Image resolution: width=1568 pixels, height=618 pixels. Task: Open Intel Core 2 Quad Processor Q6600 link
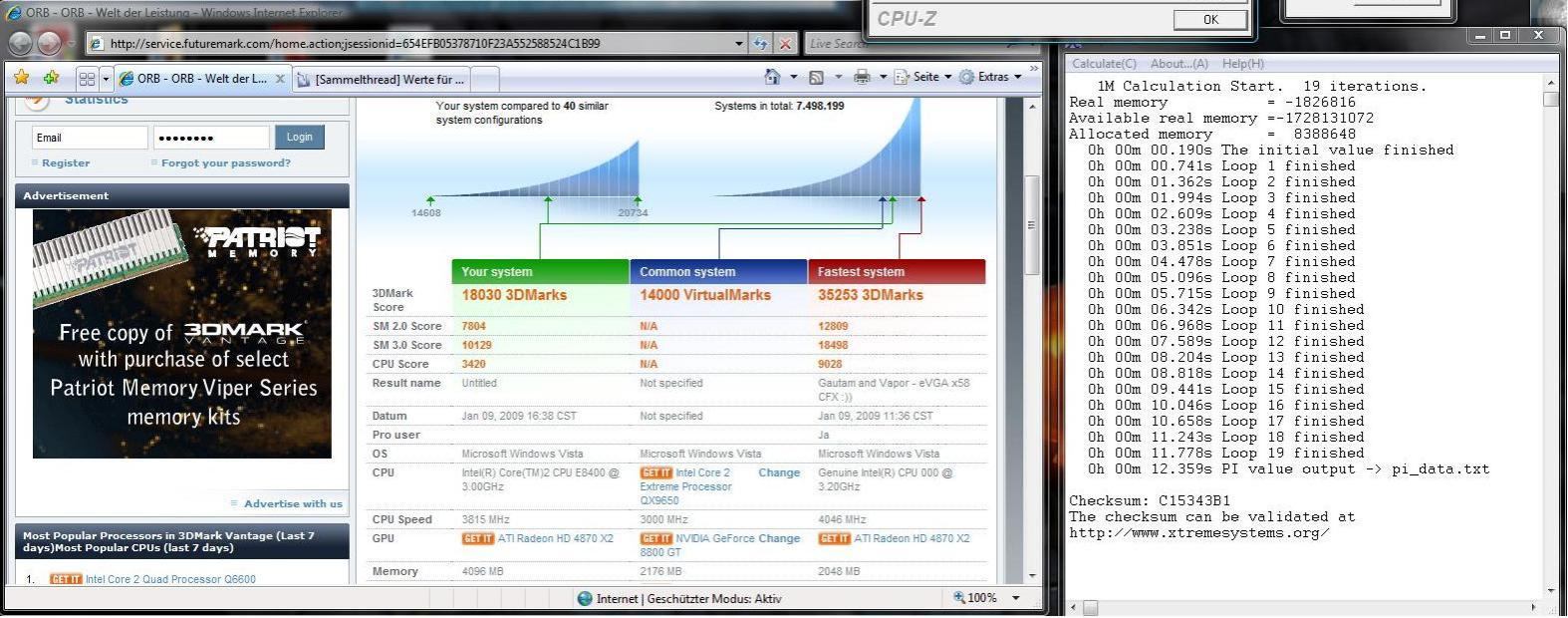tap(170, 579)
